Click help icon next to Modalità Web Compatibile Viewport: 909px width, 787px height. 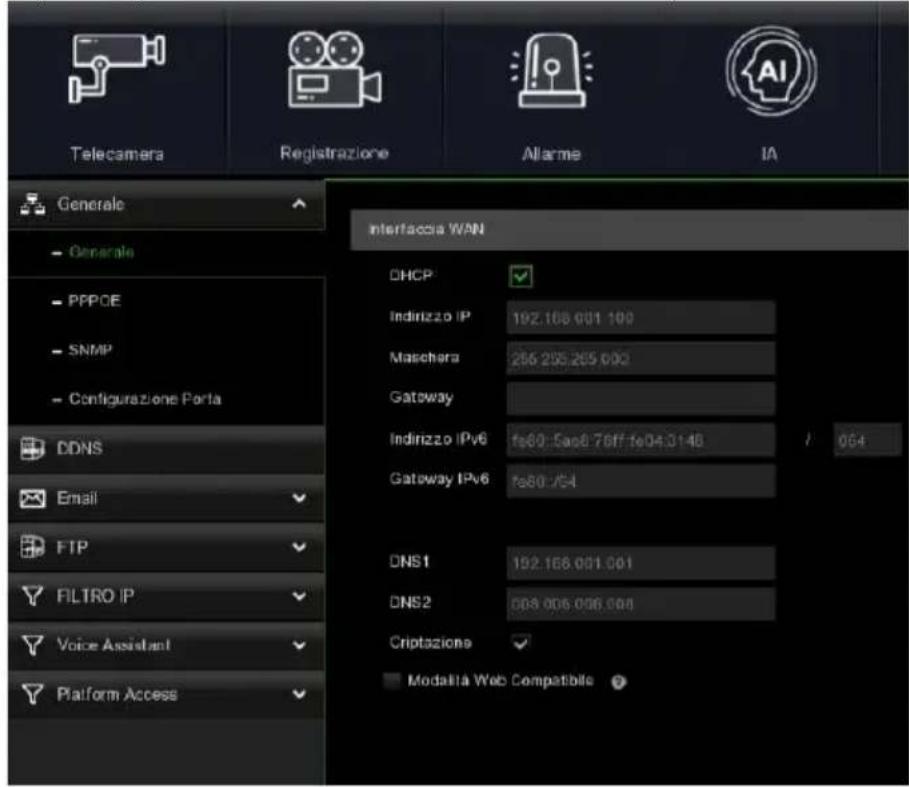(619, 682)
